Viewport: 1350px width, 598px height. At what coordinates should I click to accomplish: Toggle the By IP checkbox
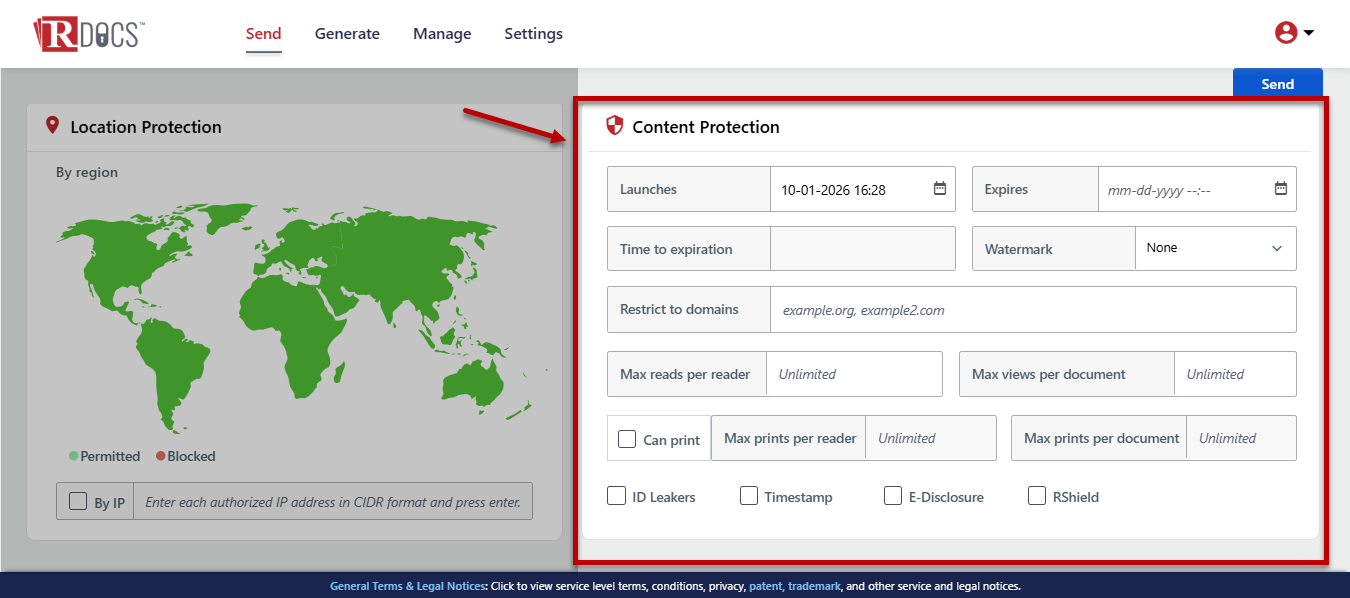click(x=78, y=502)
